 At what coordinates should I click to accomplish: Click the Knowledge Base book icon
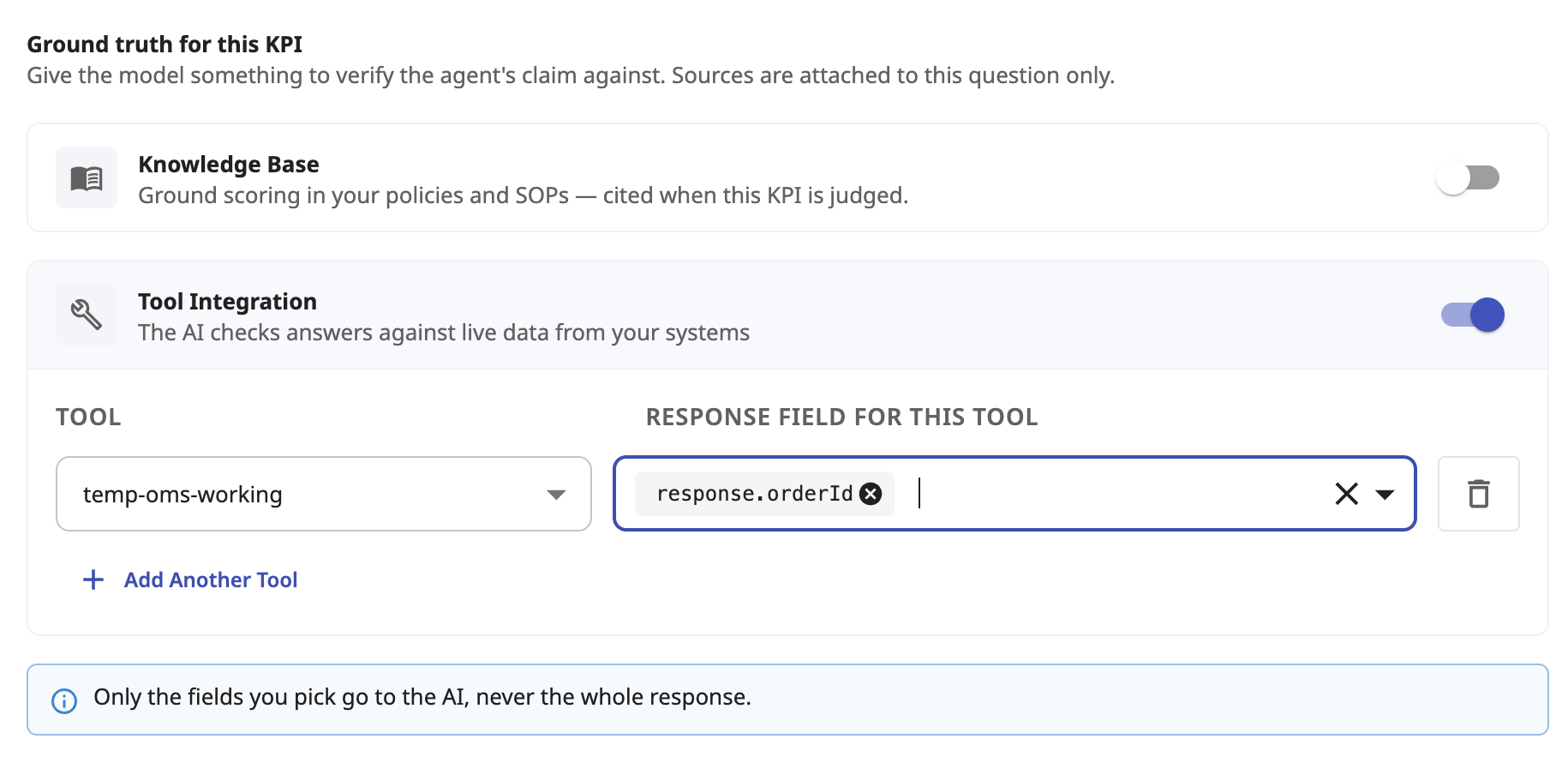(87, 178)
